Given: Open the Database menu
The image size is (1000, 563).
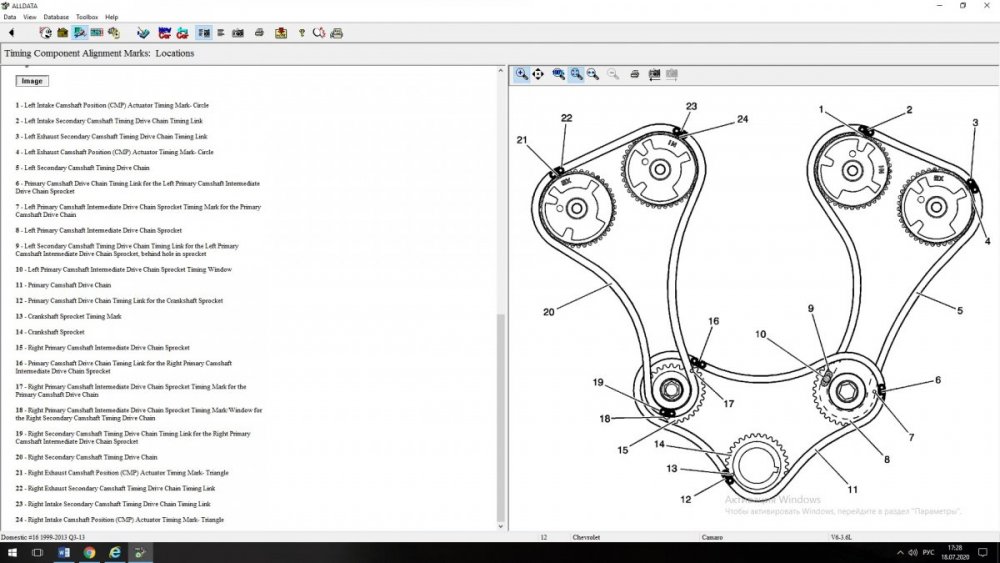Looking at the screenshot, I should (56, 17).
